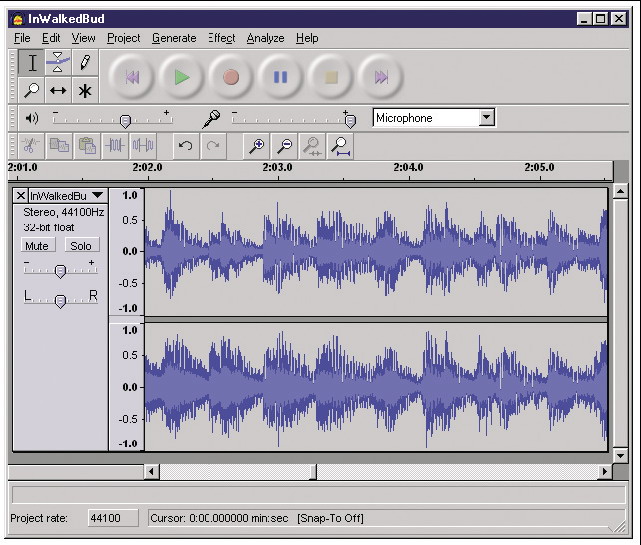Adjust the track gain slider
The width and height of the screenshot is (641, 545).
click(x=61, y=271)
